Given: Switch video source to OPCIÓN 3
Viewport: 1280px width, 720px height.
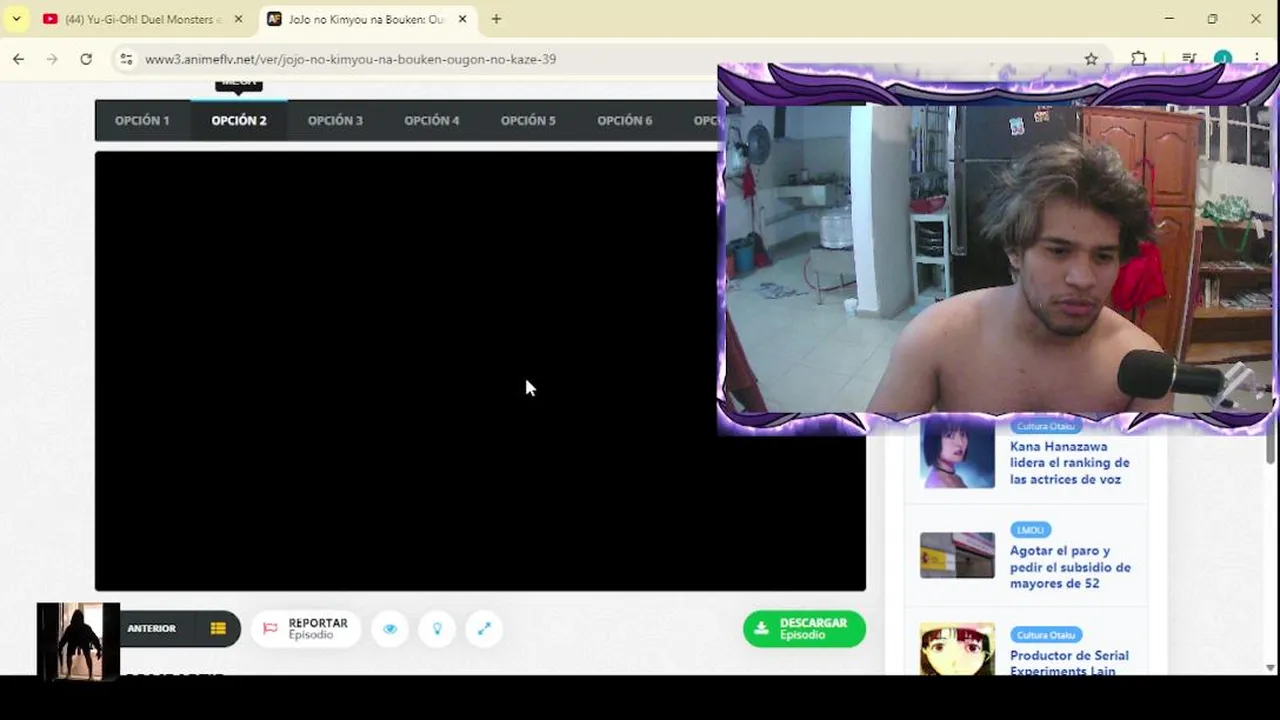Looking at the screenshot, I should [x=335, y=120].
